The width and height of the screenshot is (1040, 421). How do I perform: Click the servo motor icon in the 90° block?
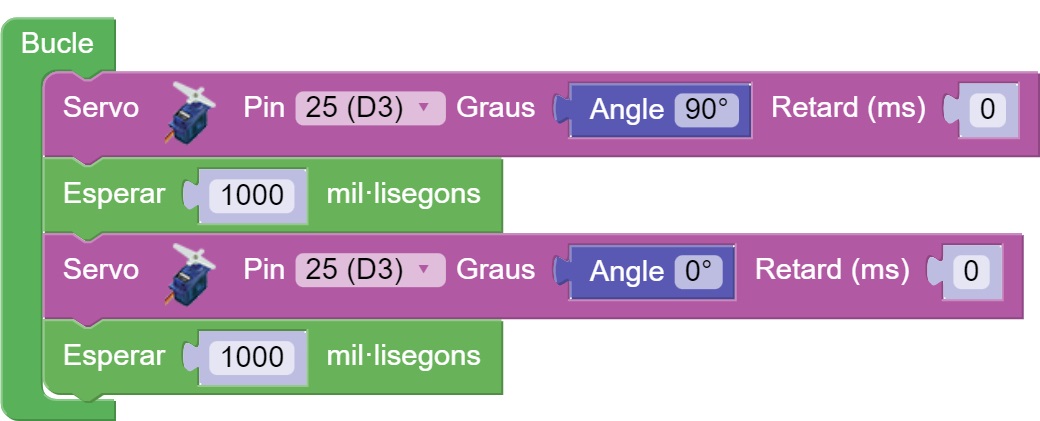190,108
